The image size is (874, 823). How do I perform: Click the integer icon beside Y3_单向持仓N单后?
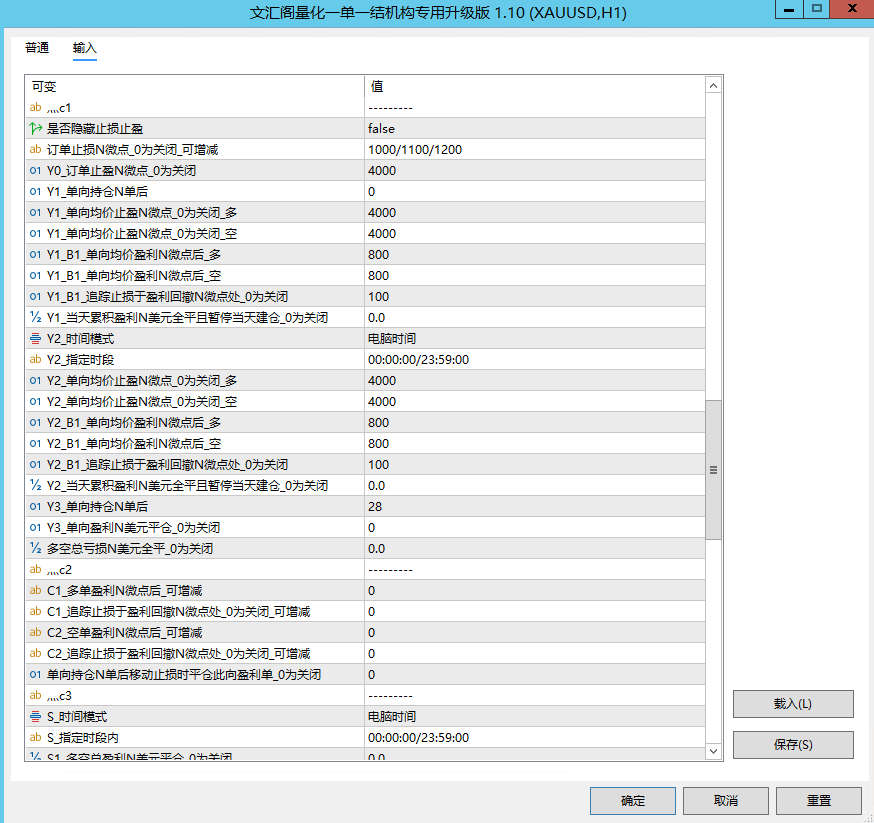coord(36,507)
